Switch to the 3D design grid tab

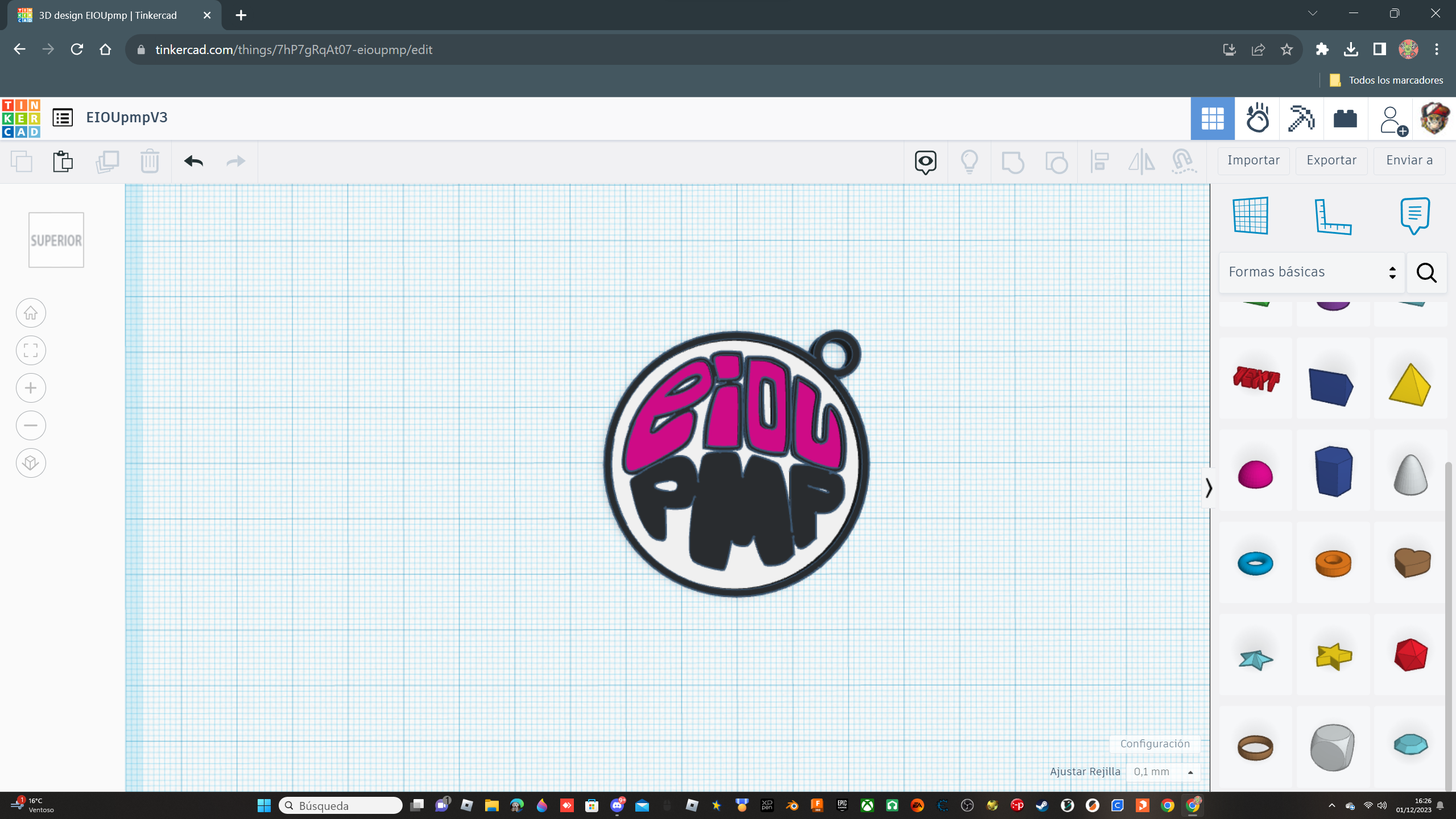(x=1213, y=118)
